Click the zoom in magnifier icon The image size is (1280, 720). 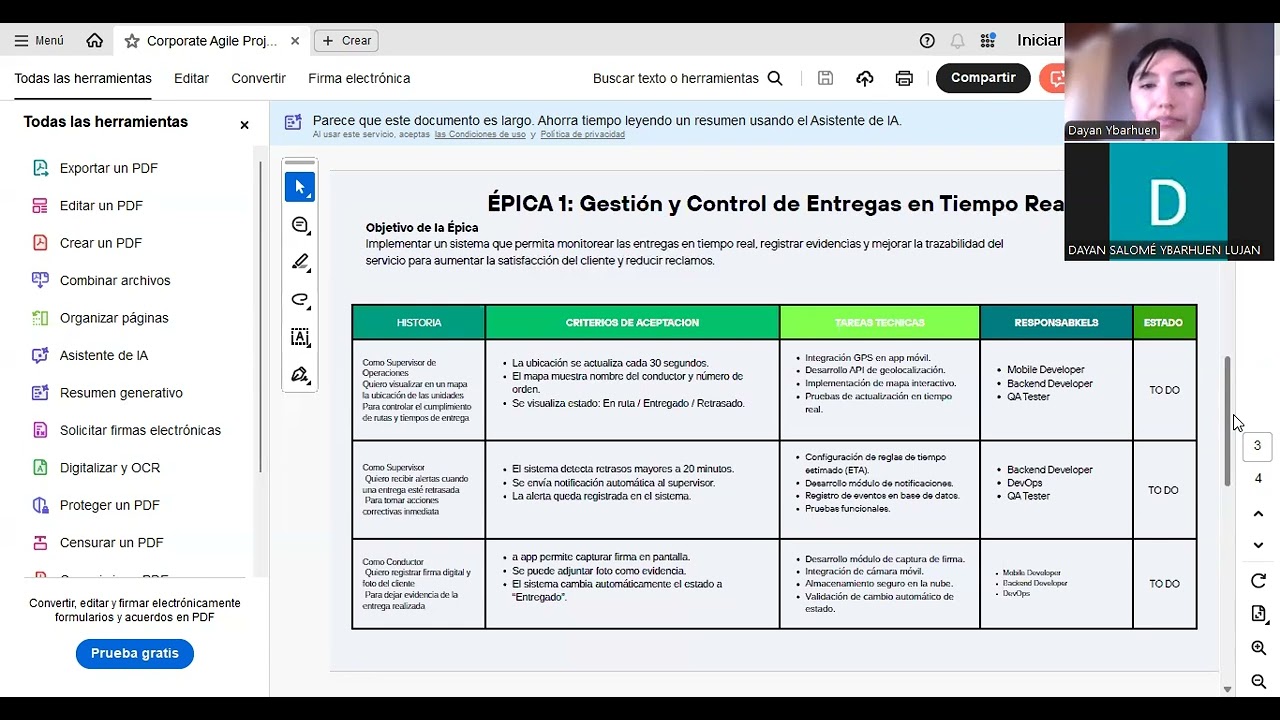point(1258,648)
